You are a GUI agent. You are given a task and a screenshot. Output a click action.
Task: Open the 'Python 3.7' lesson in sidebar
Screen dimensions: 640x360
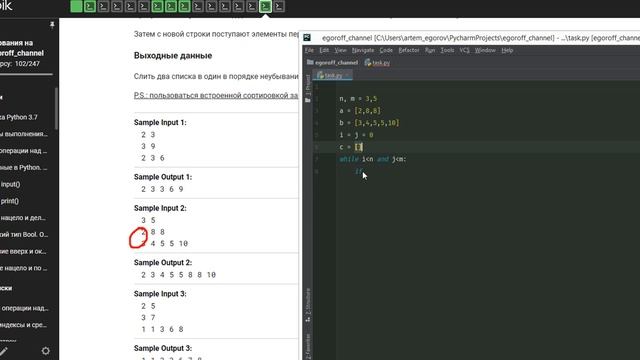[20, 117]
